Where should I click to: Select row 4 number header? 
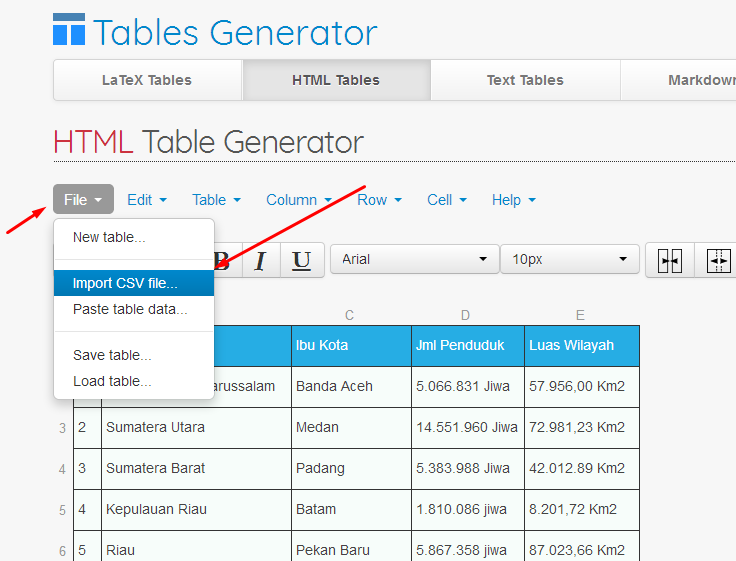tap(62, 469)
